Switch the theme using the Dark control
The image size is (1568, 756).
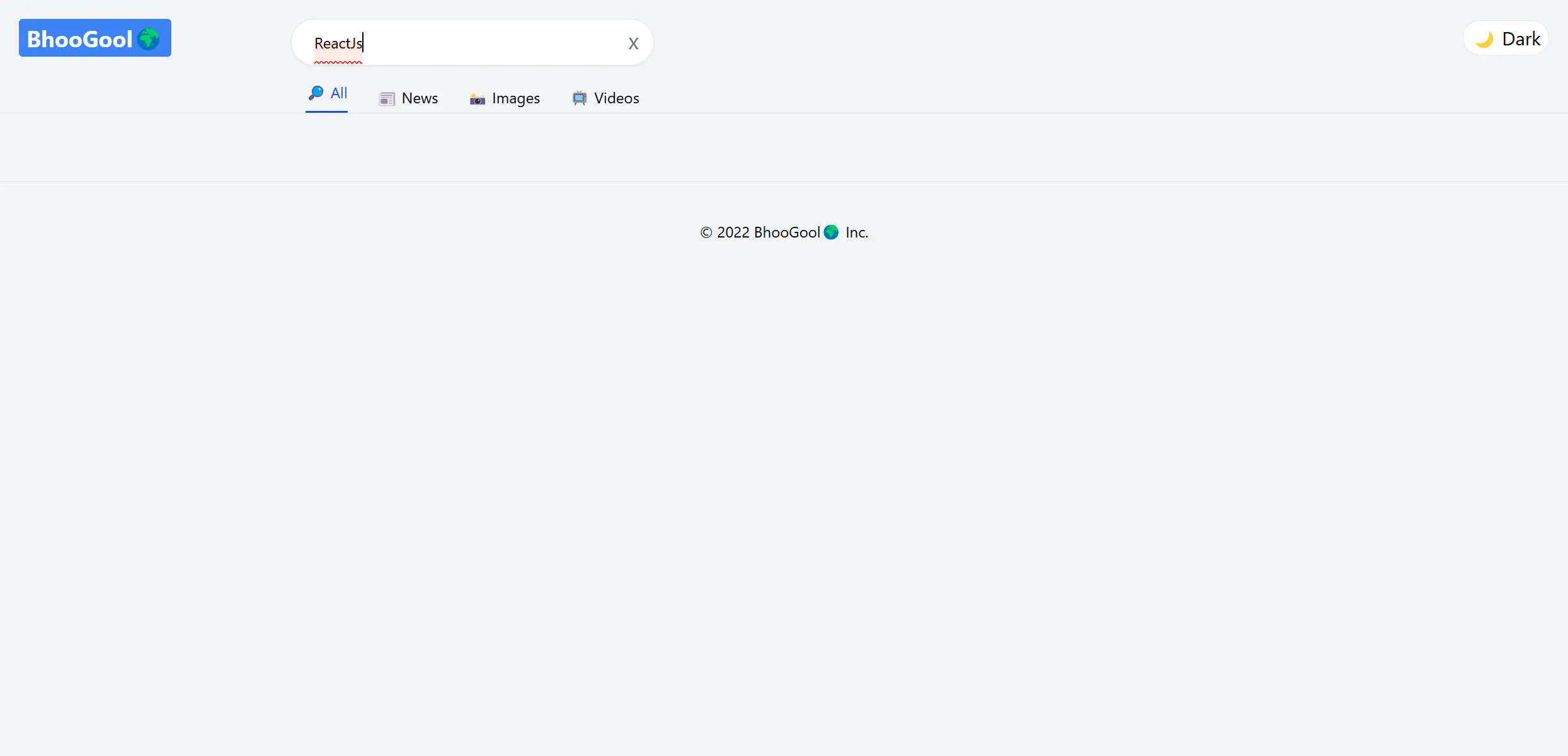(x=1506, y=38)
